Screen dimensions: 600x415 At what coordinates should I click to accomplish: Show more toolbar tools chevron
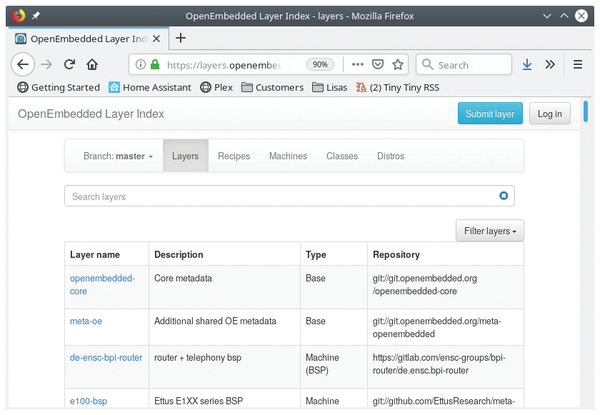coord(550,64)
